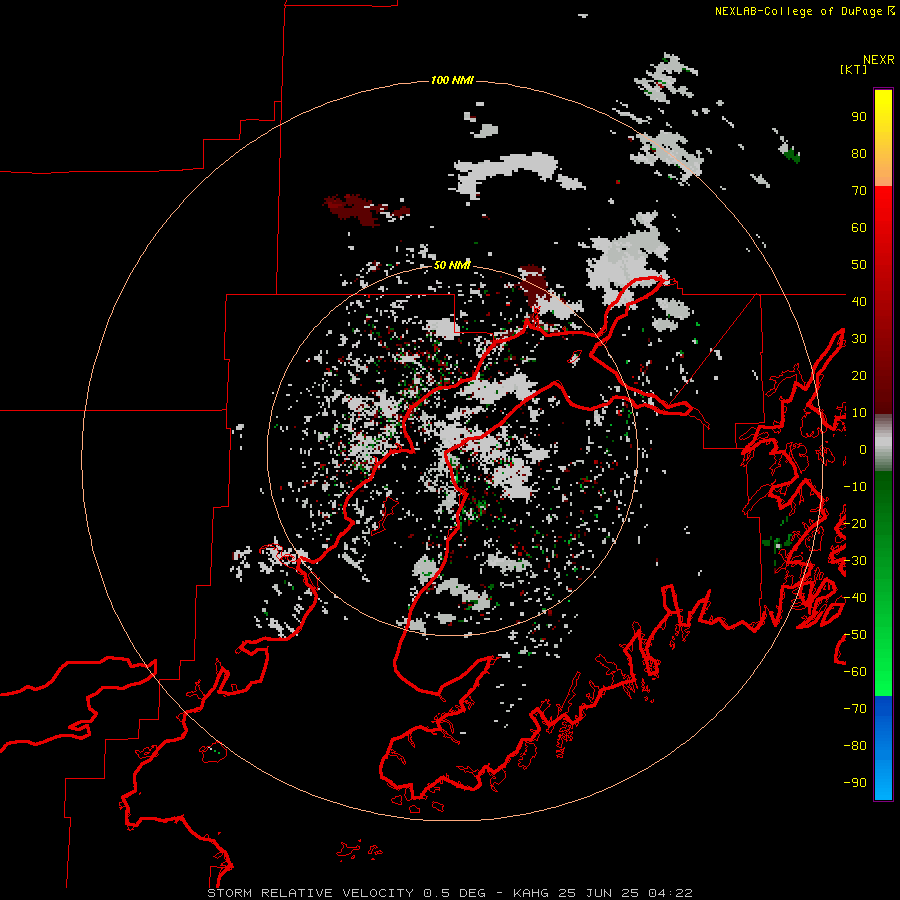Click the 50 NMI range ring label
Viewport: 900px width, 900px height.
(x=452, y=265)
